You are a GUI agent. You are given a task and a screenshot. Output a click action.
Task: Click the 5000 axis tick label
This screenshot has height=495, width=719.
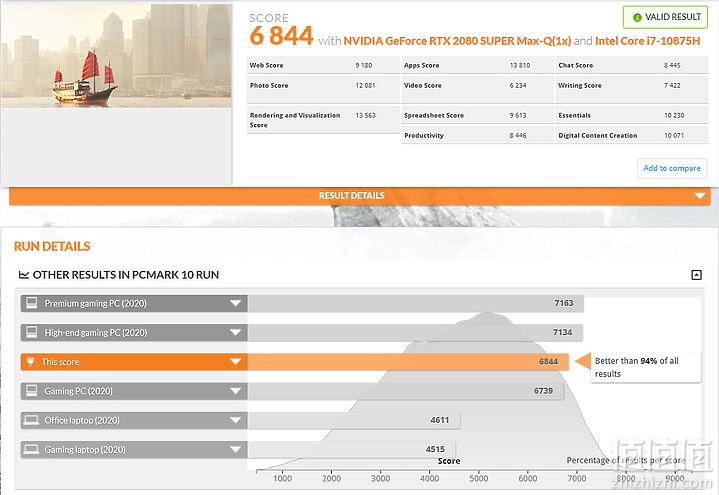478,478
